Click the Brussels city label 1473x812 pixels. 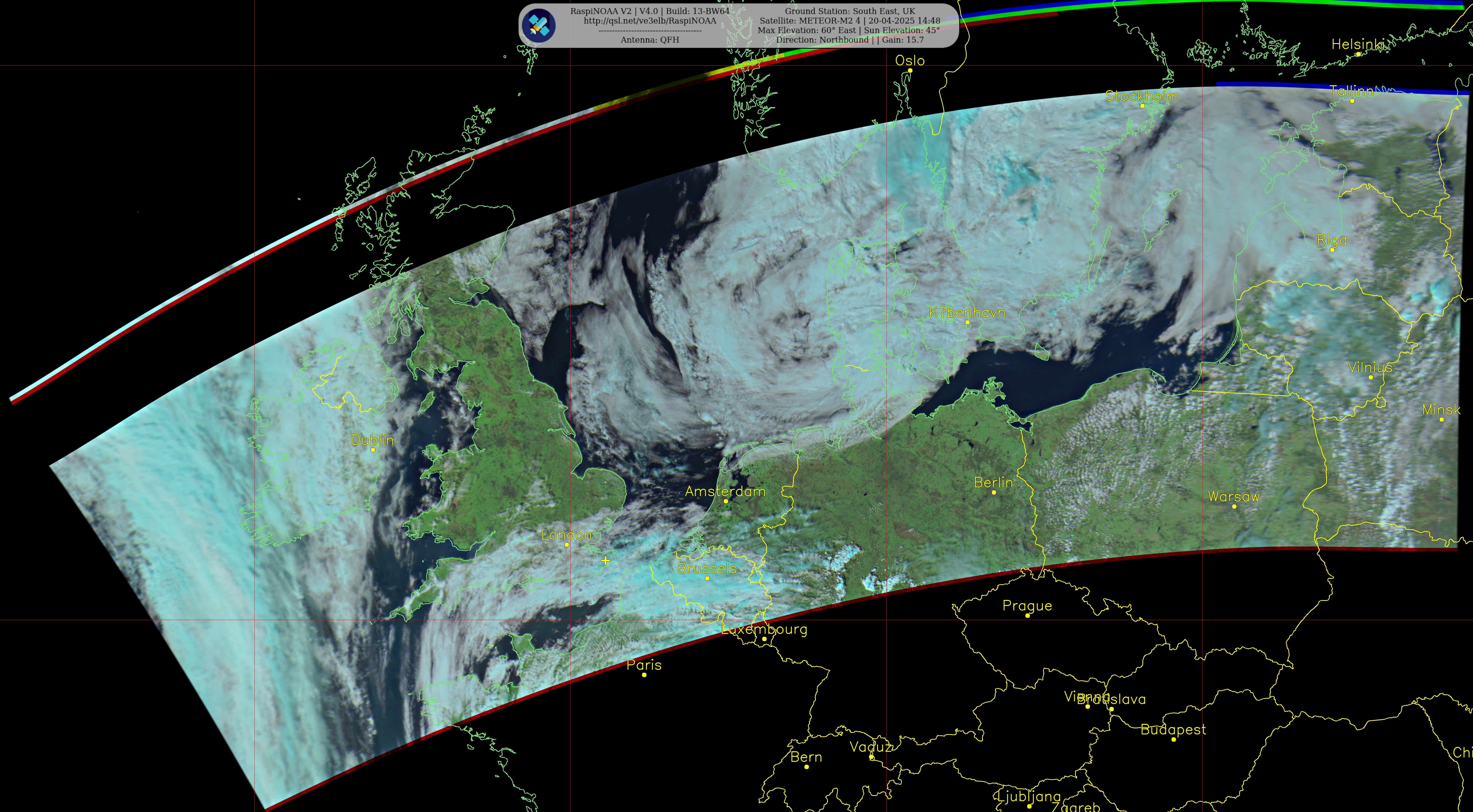coord(707,568)
